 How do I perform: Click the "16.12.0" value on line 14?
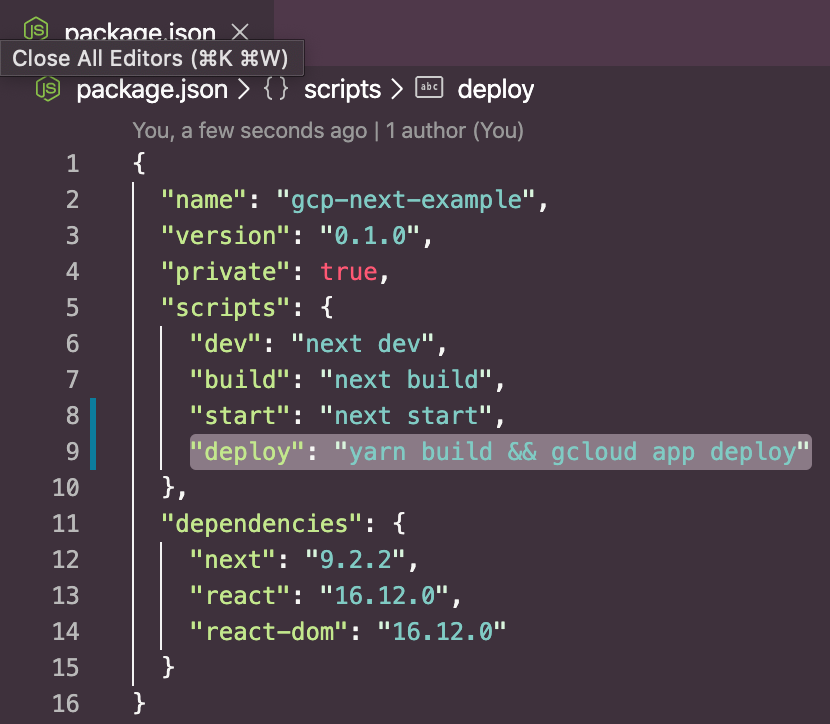(x=441, y=631)
